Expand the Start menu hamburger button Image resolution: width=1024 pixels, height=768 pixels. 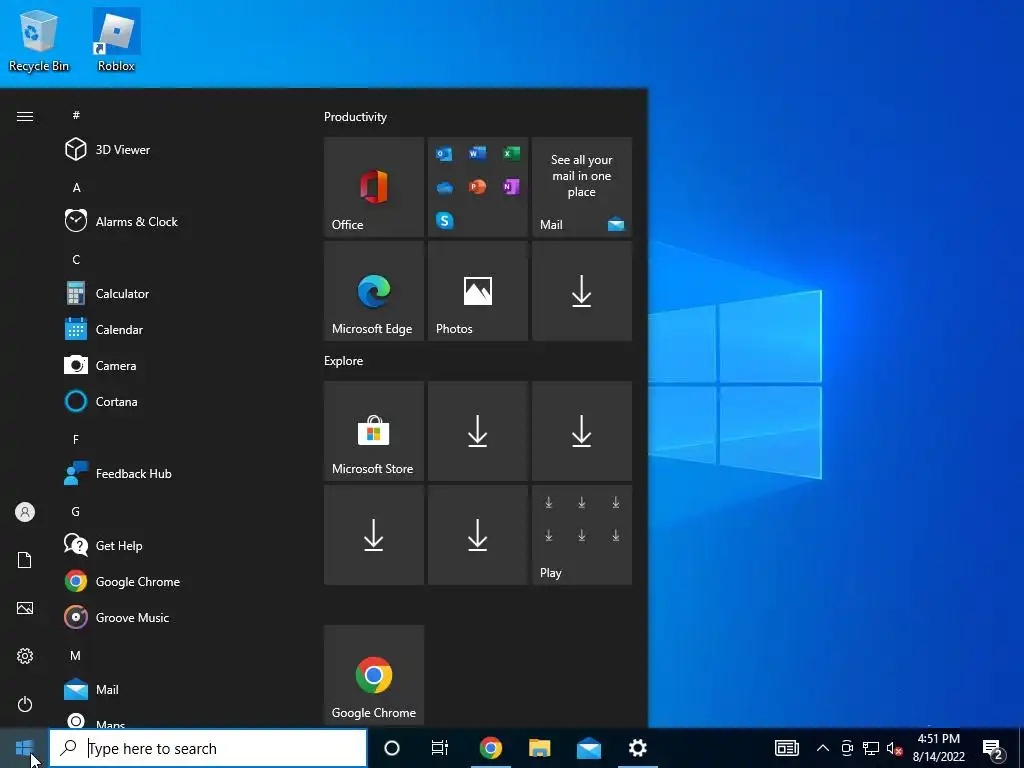click(25, 116)
